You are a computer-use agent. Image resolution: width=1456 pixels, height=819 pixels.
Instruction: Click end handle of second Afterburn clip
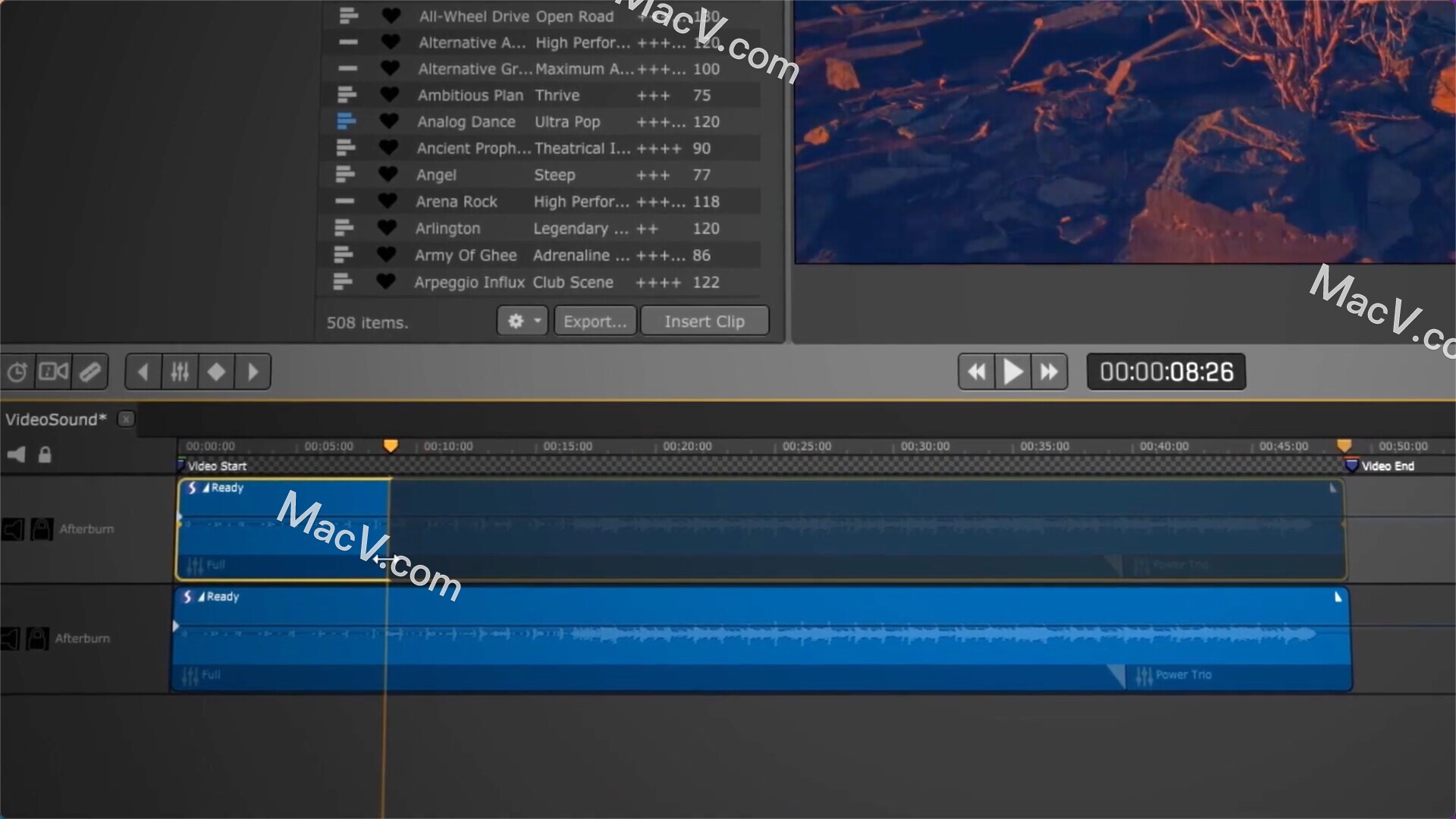[x=1338, y=598]
